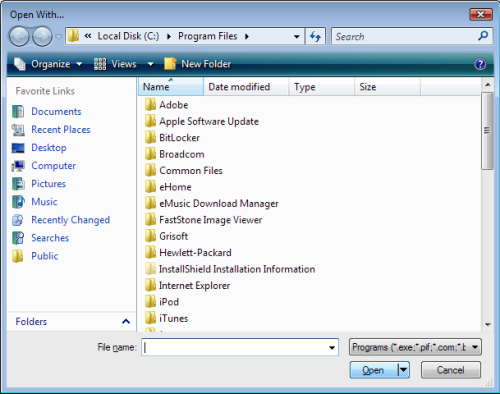Click the scrollbar up arrow
Viewport: 500px width, 394px height.
tap(488, 85)
